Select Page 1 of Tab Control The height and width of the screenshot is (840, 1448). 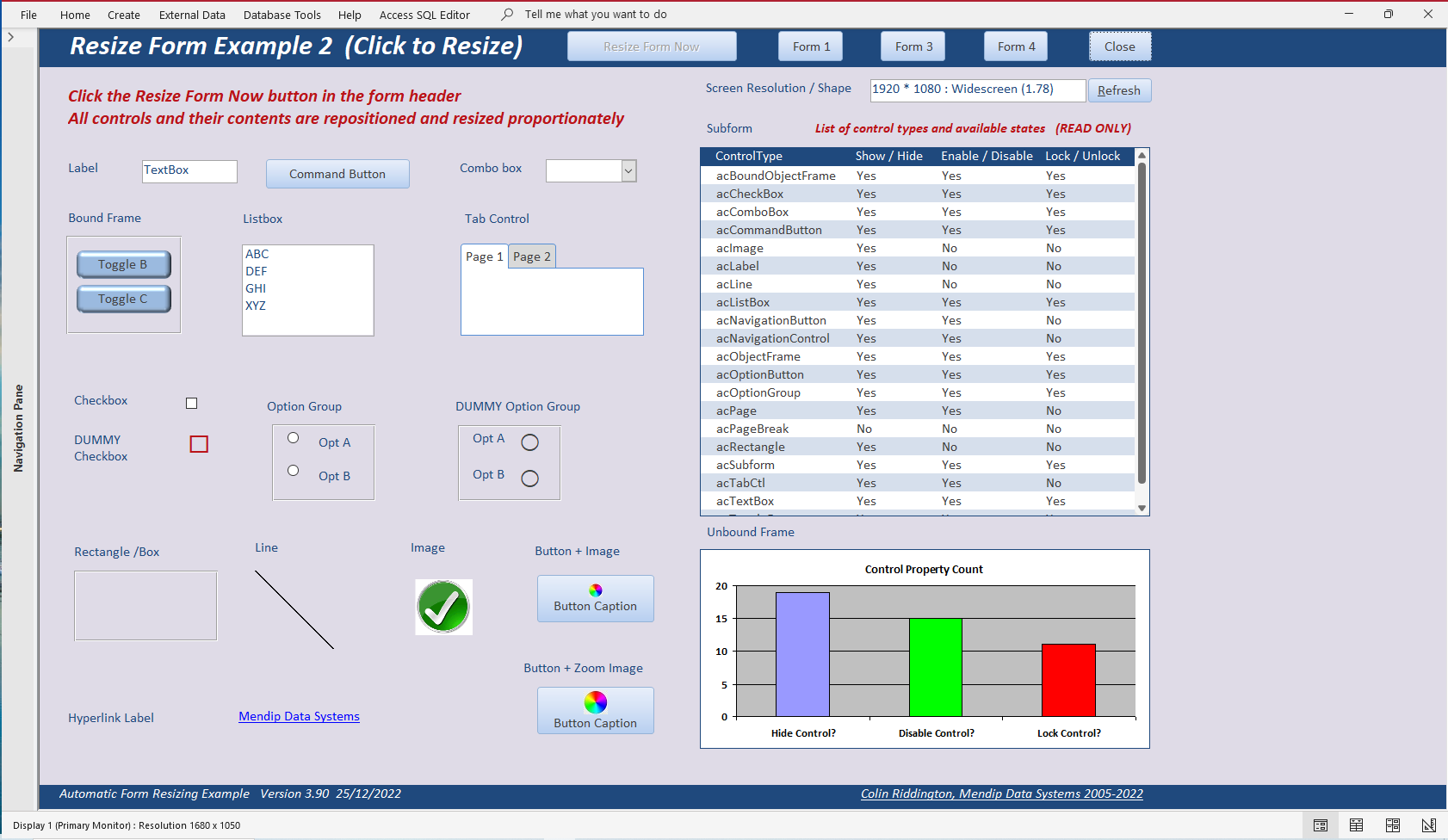484,256
